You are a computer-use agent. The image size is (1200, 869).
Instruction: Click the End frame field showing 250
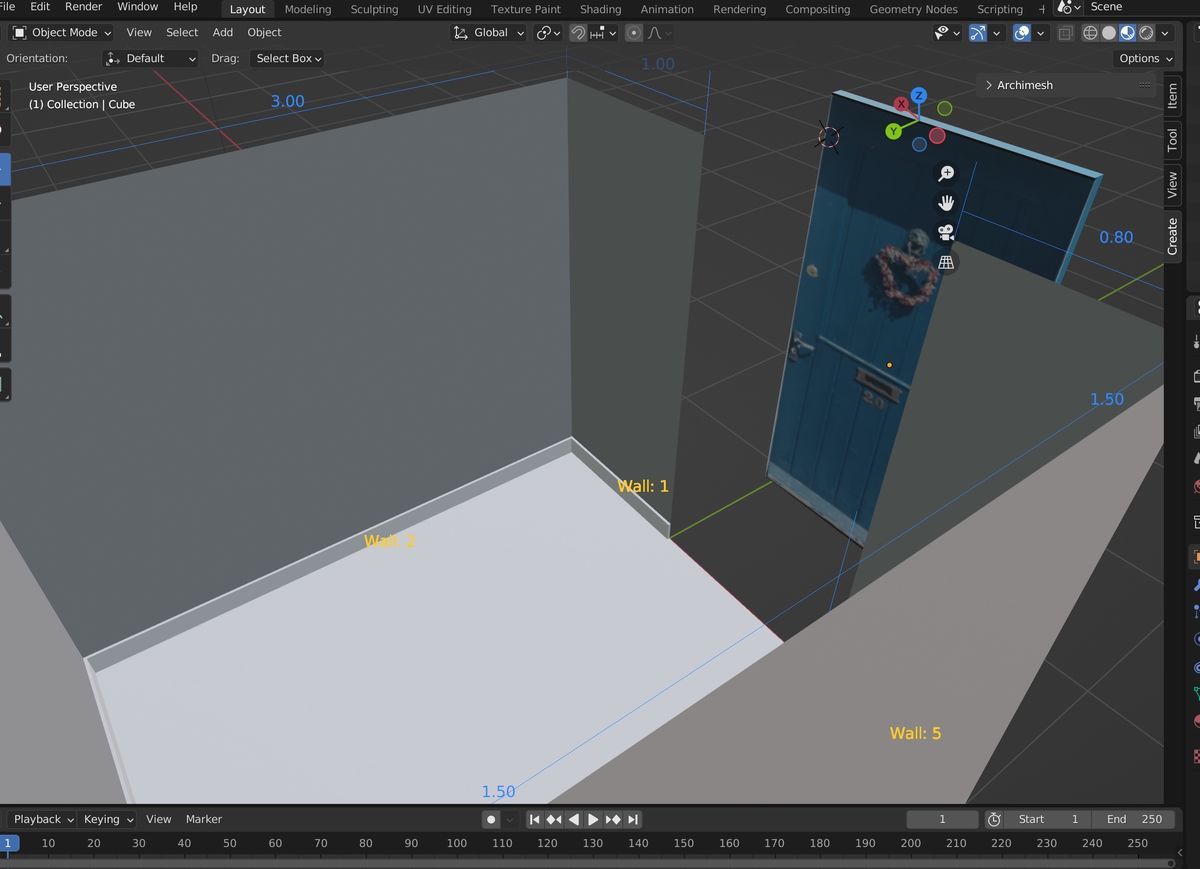coord(1134,819)
